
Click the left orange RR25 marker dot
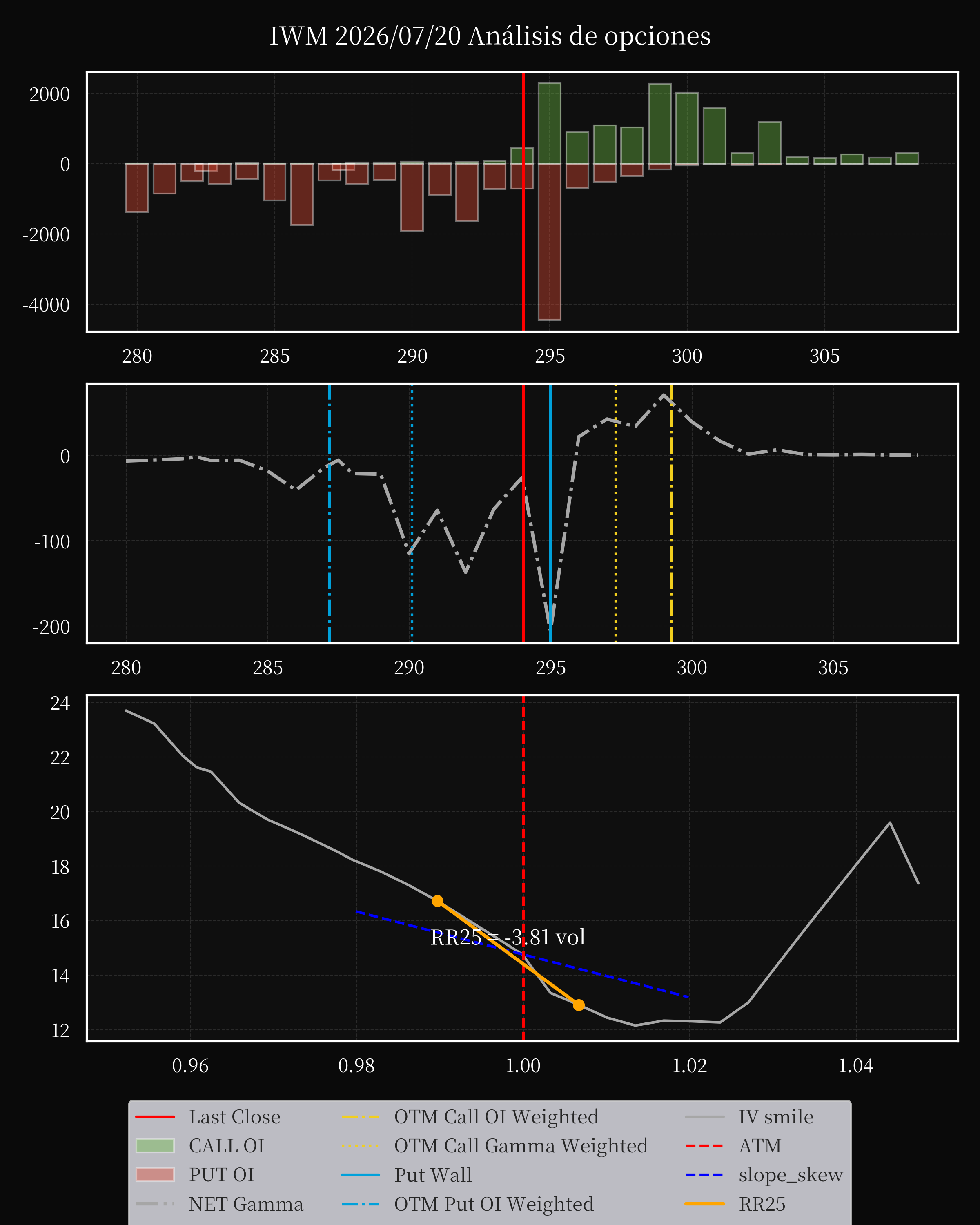point(437,901)
